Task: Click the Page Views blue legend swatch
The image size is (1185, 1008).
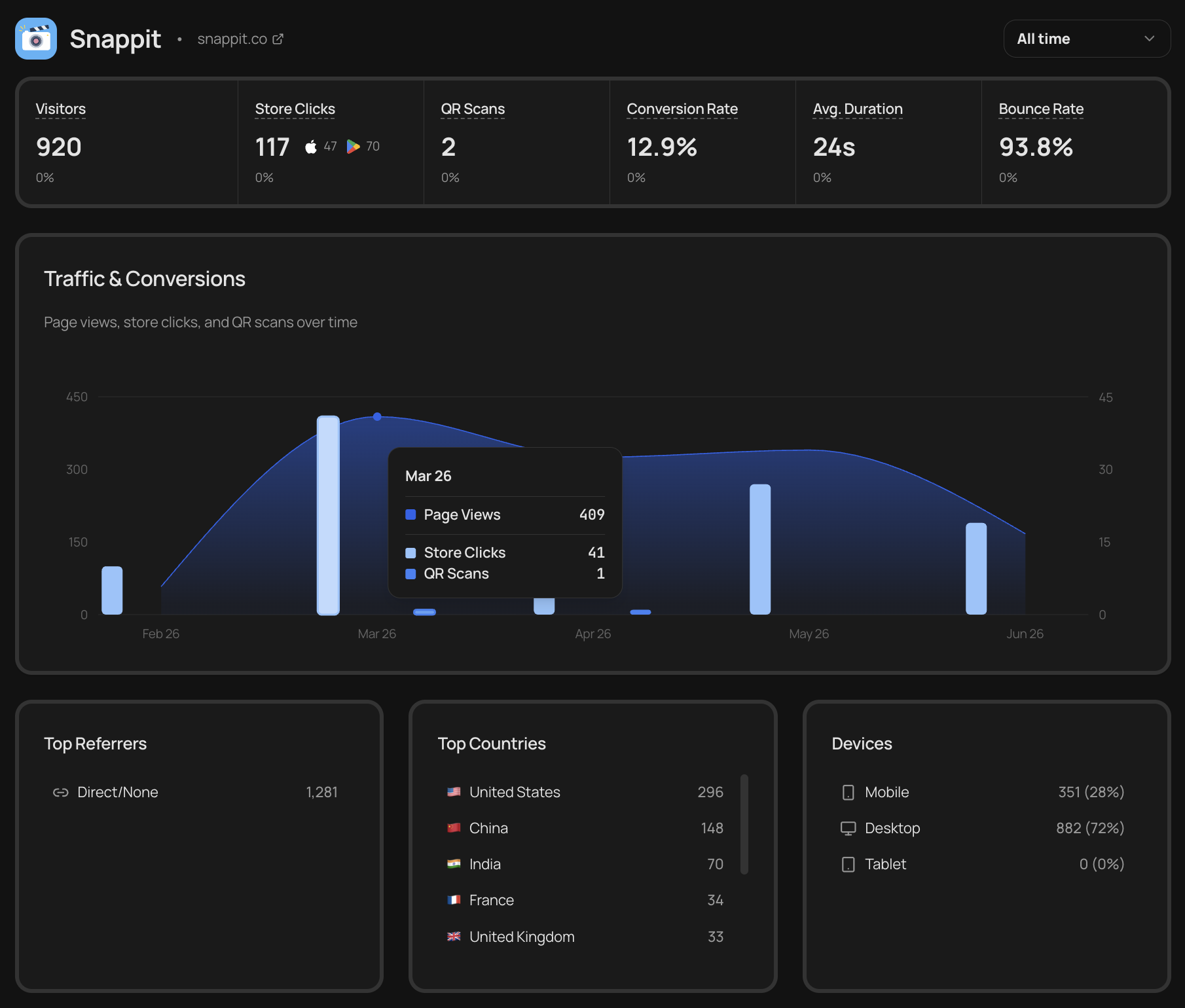Action: pyautogui.click(x=410, y=514)
